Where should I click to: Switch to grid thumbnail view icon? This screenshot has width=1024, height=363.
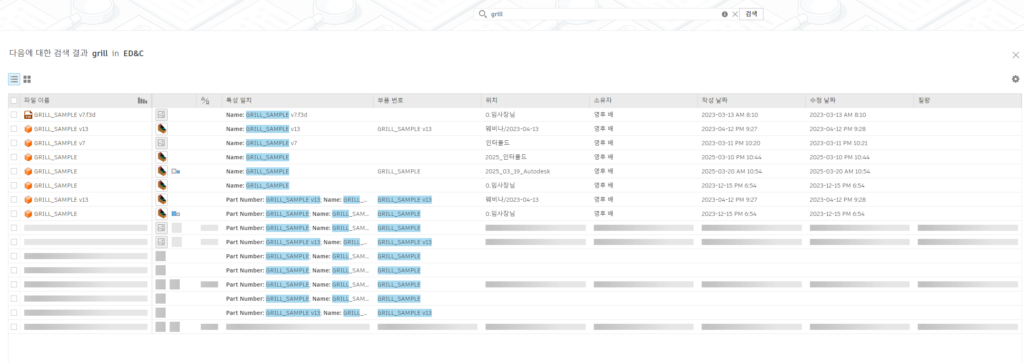click(x=27, y=79)
